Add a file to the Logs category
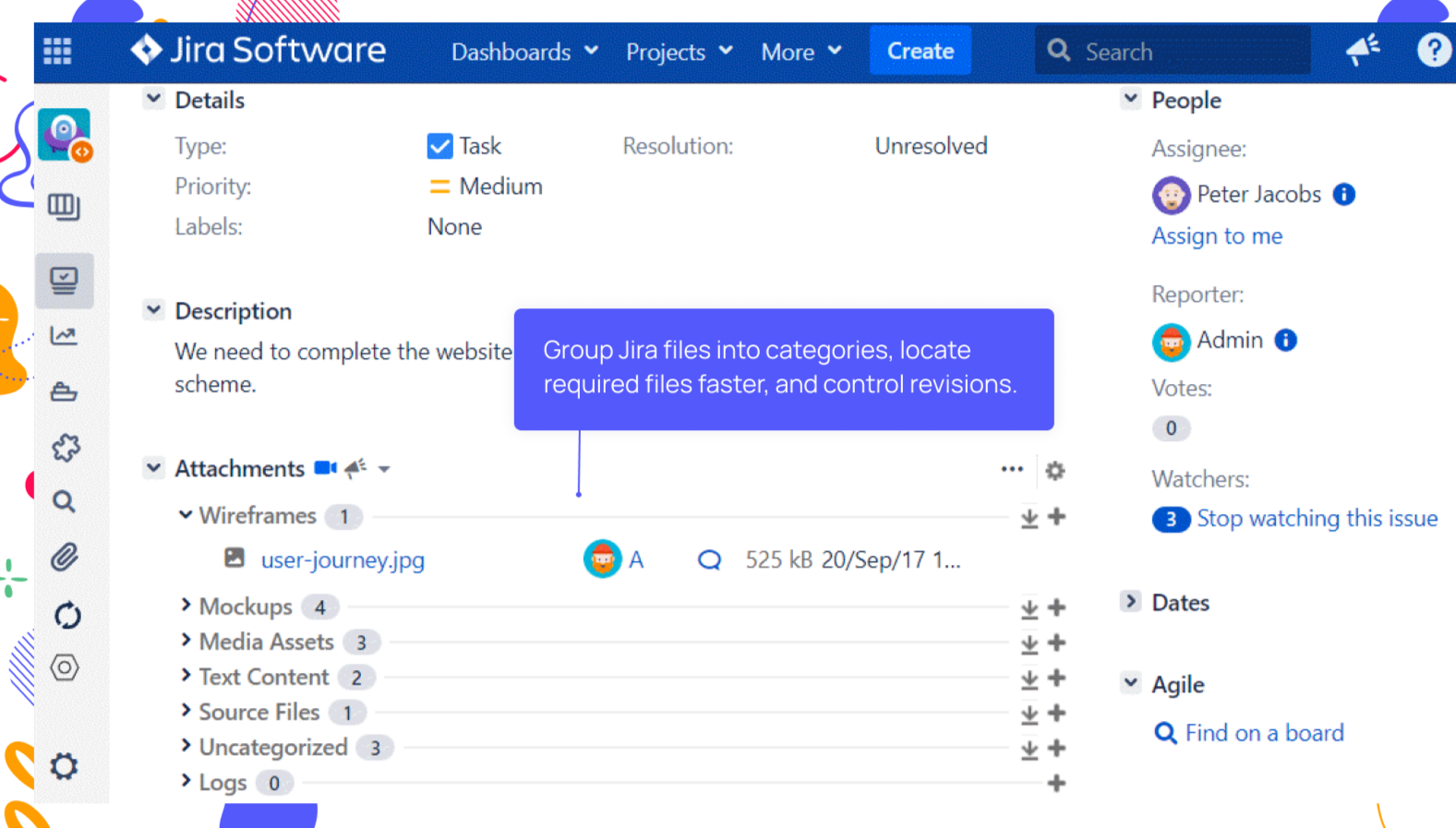 1057,784
